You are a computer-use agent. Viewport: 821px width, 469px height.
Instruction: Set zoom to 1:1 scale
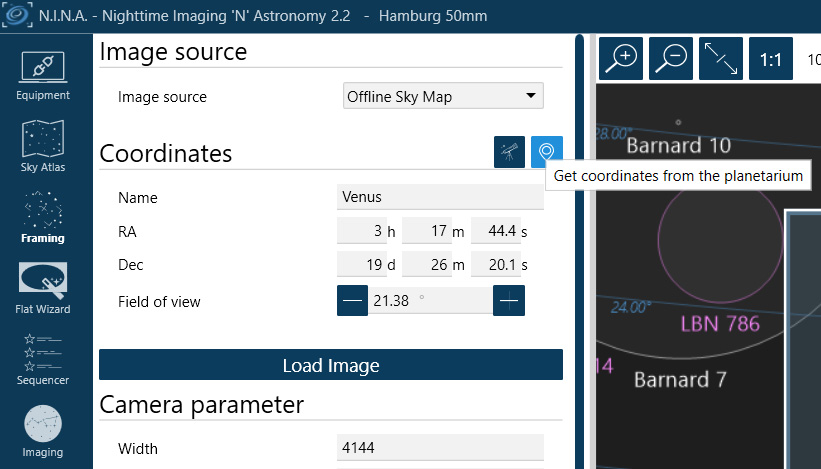(x=770, y=59)
